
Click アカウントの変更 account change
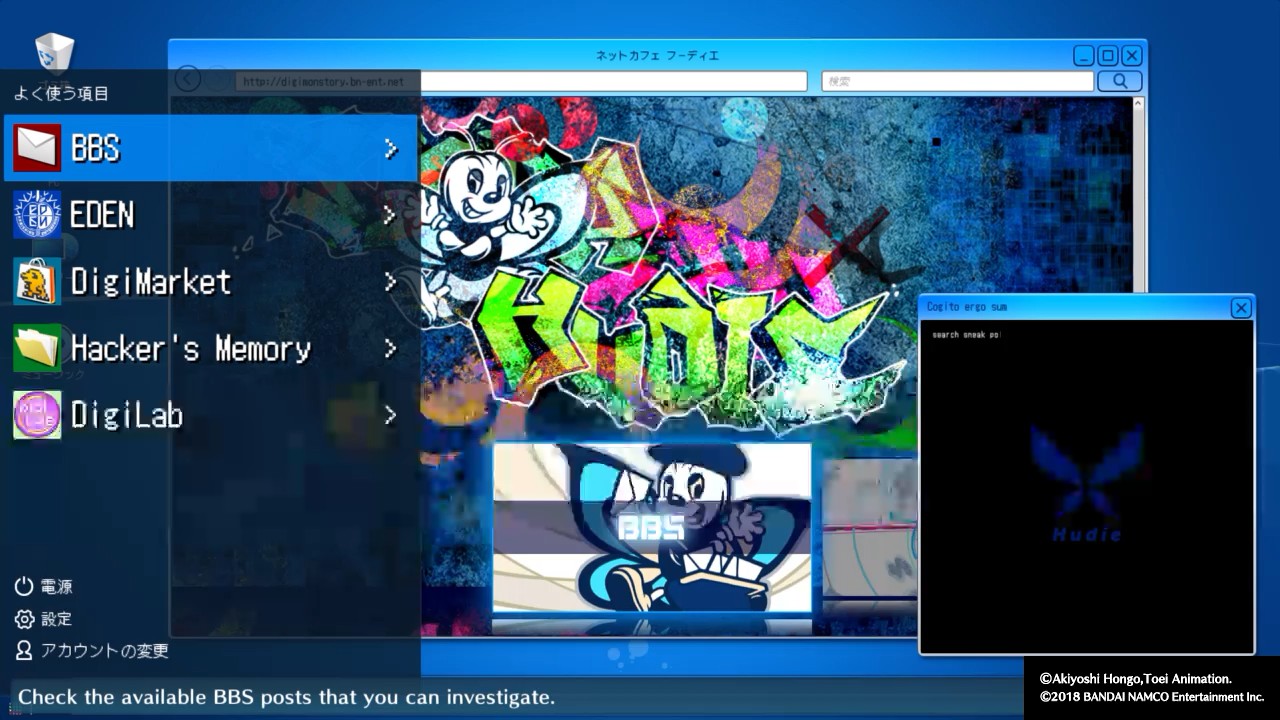tap(92, 651)
